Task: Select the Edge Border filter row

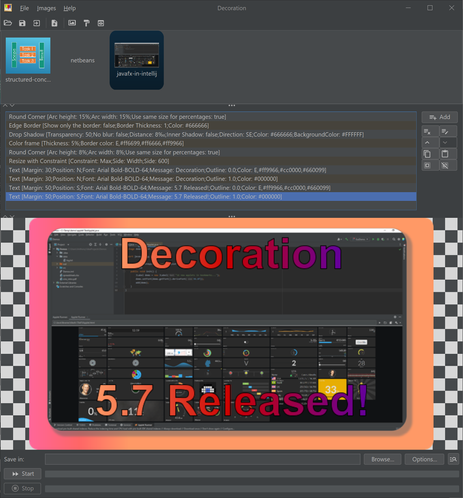Action: 211,125
